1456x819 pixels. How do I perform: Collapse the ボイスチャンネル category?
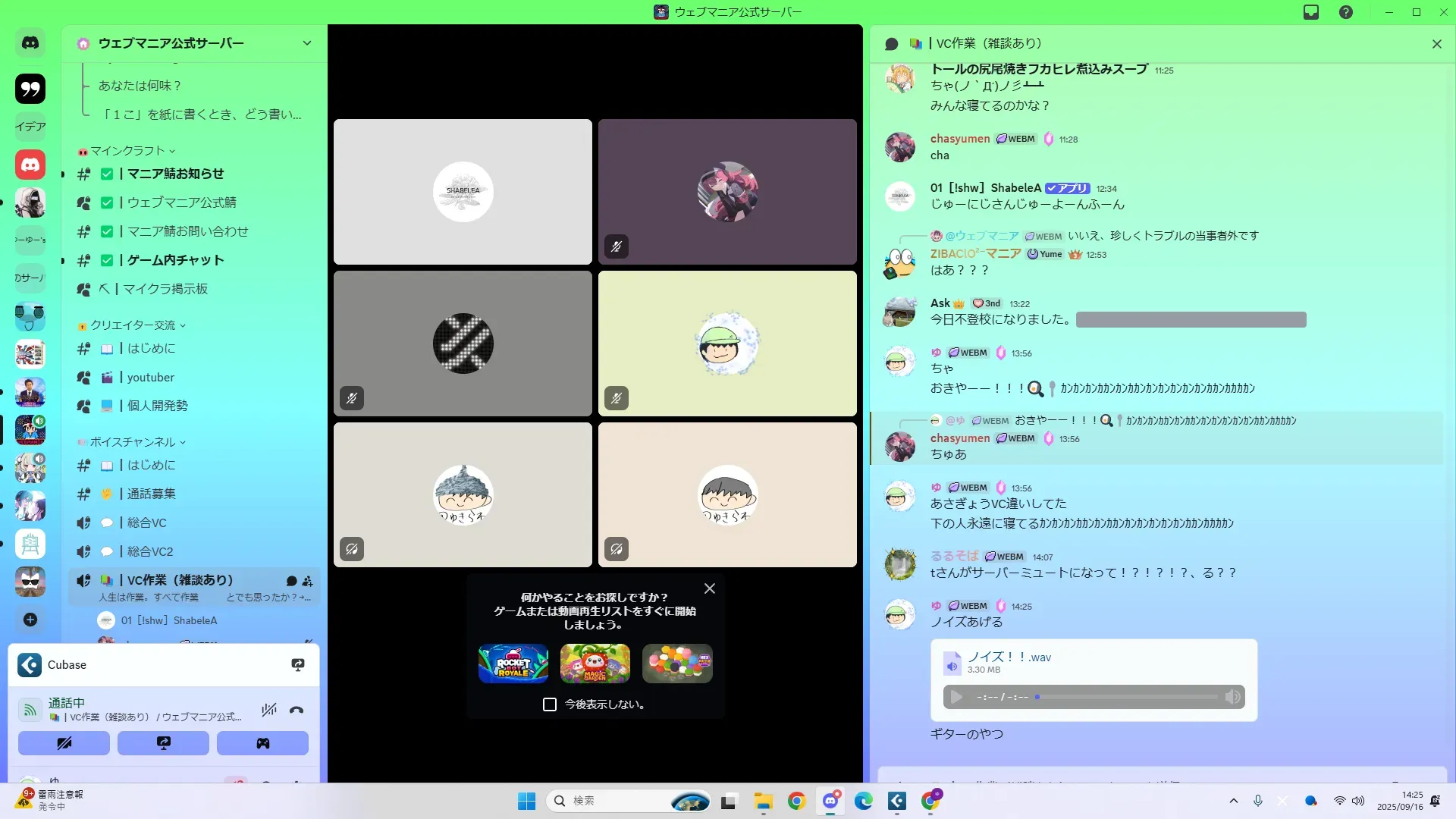[133, 442]
